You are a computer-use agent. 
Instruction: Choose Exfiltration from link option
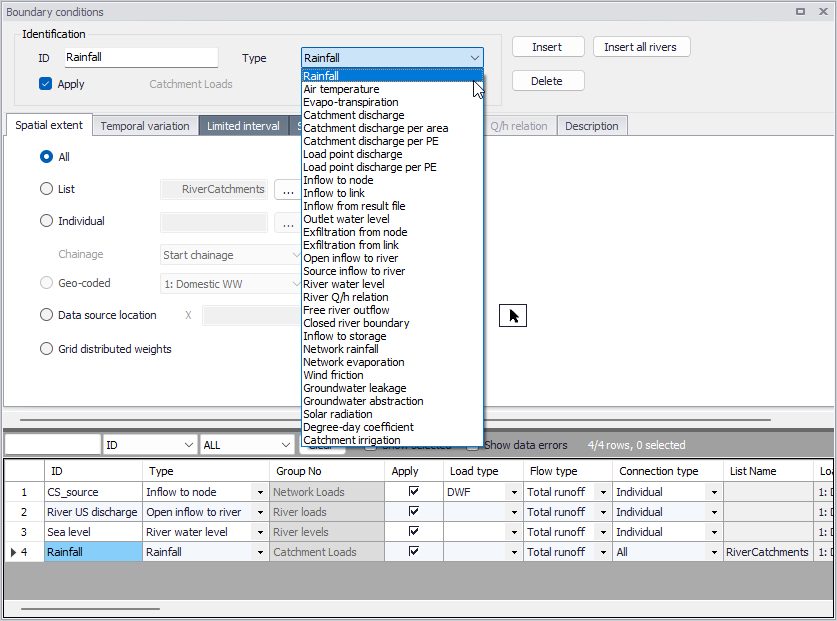pos(392,245)
